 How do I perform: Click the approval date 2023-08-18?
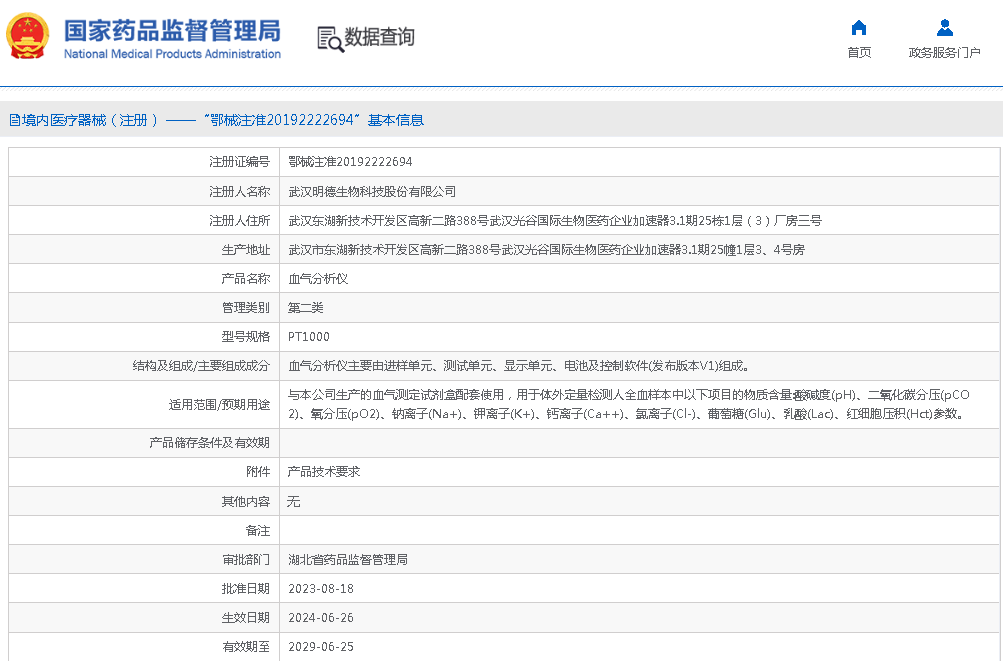click(x=320, y=589)
